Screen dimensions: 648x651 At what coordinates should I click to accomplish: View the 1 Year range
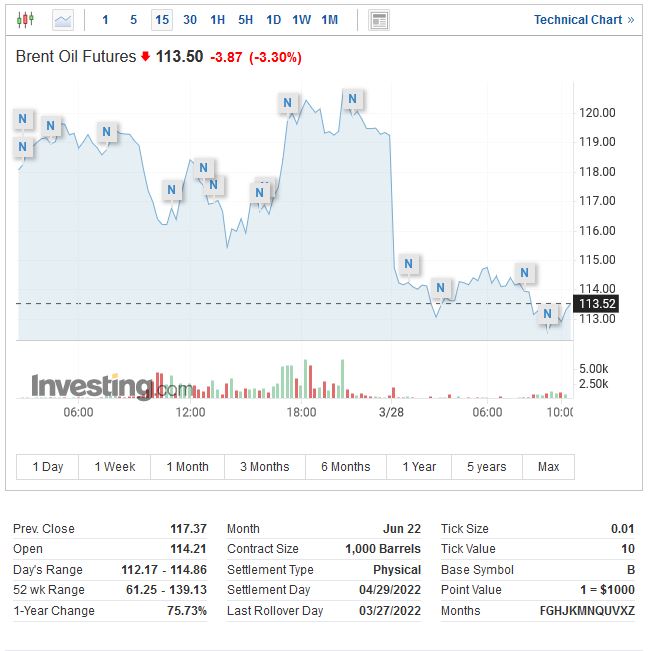coord(419,467)
